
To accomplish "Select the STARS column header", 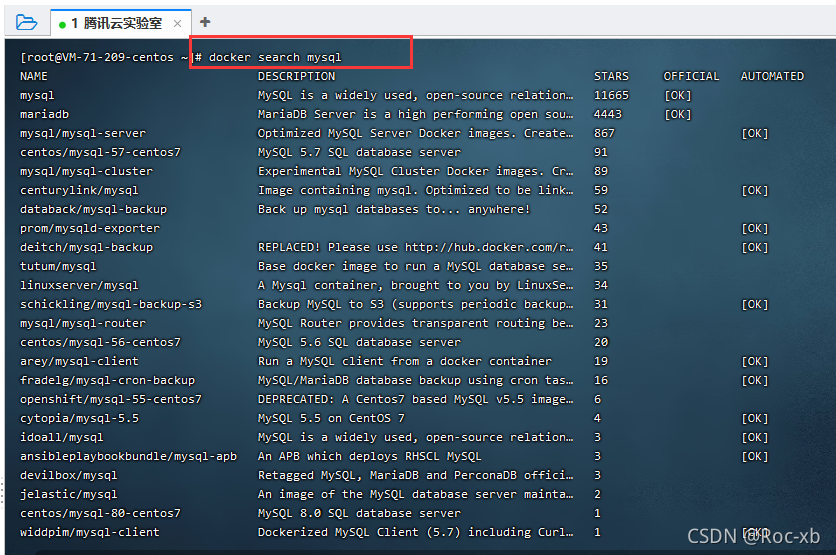I will (x=612, y=76).
